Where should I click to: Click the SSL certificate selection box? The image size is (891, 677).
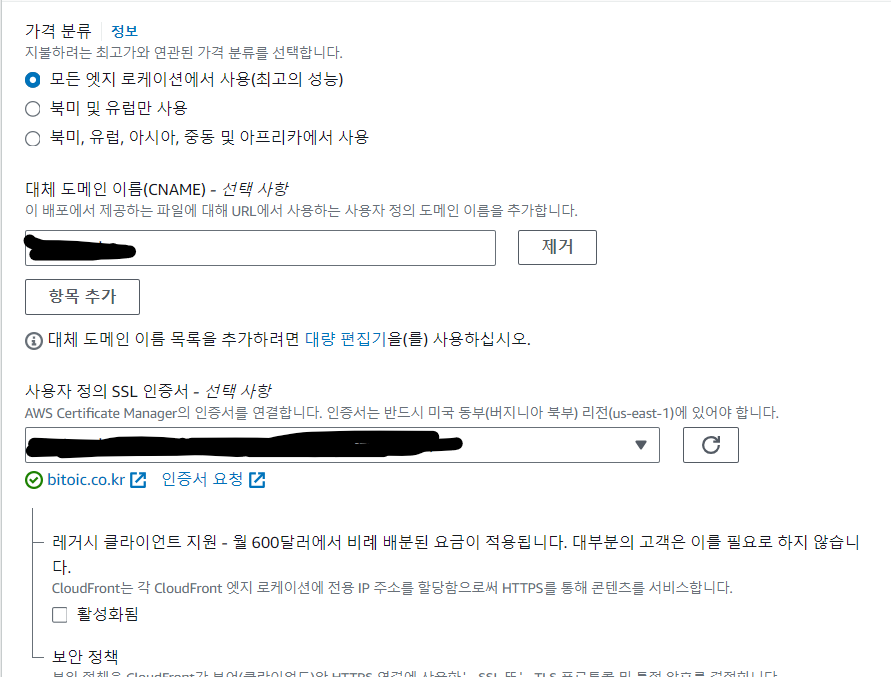[342, 445]
